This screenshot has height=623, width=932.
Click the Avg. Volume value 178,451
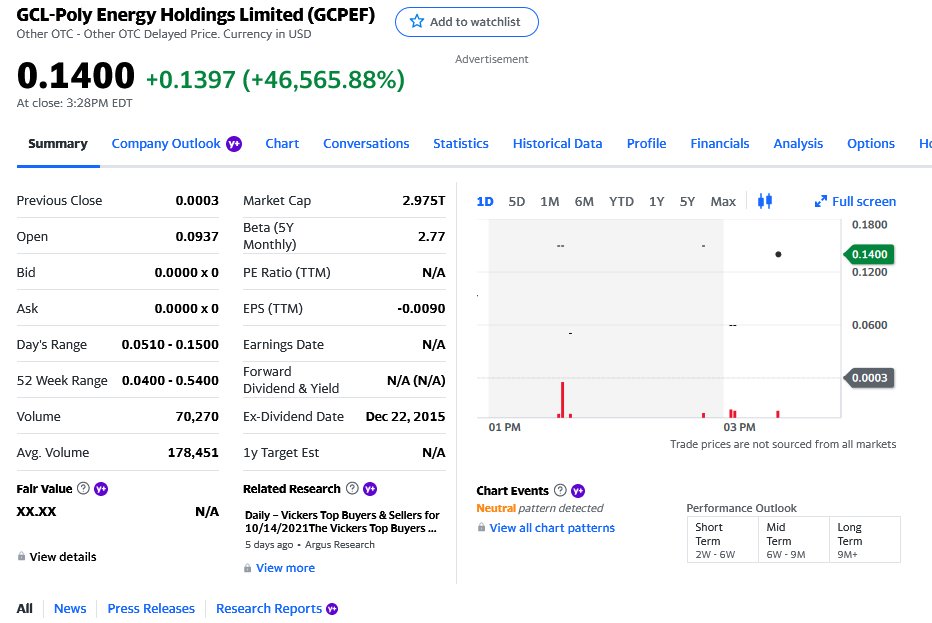(x=193, y=452)
